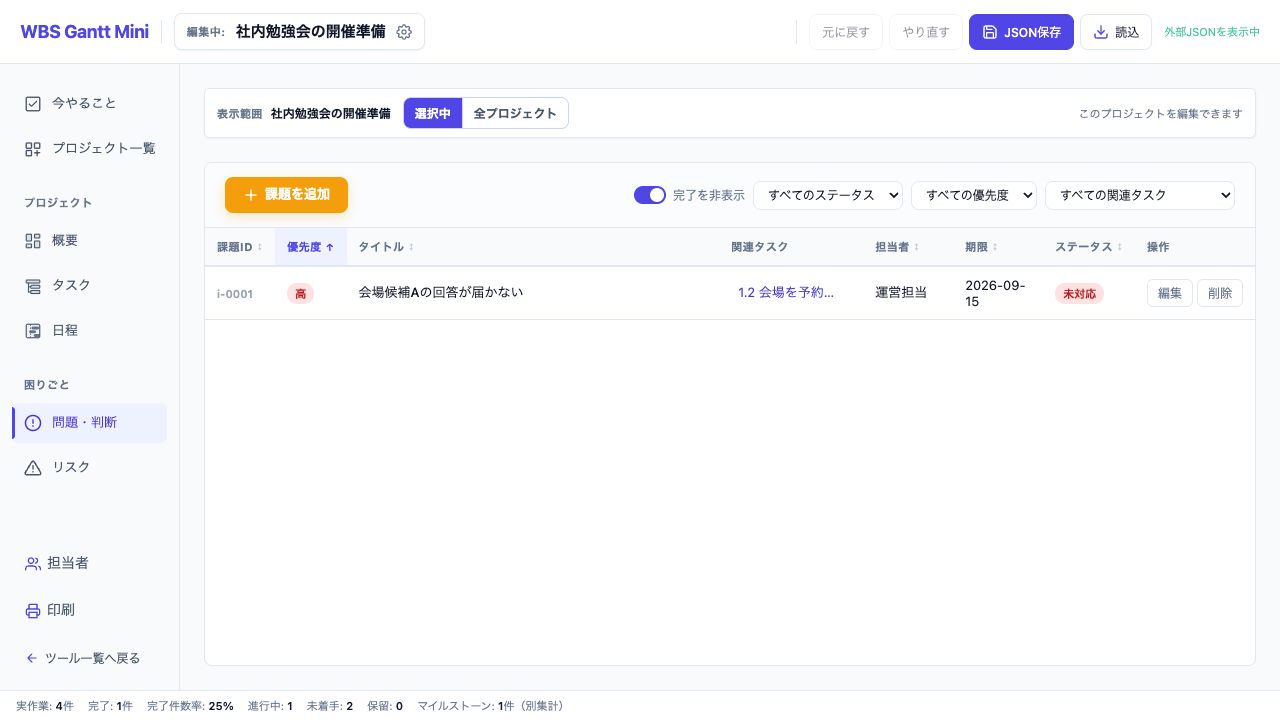This screenshot has width=1280, height=720.
Task: Click the プロジェクト一覧 grid icon
Action: coord(33,148)
